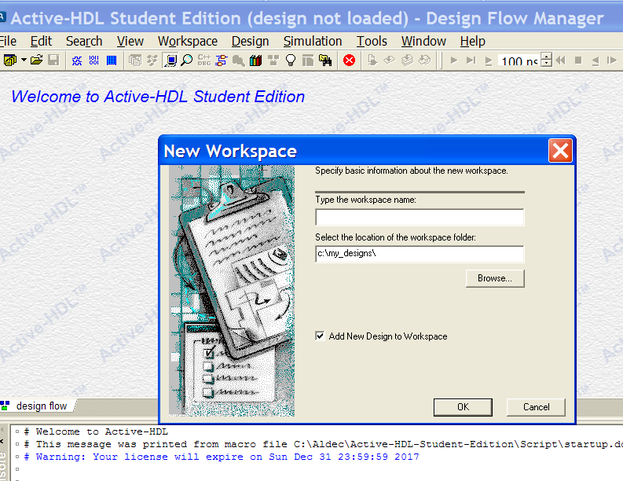Click the Browse... button

pyautogui.click(x=495, y=278)
